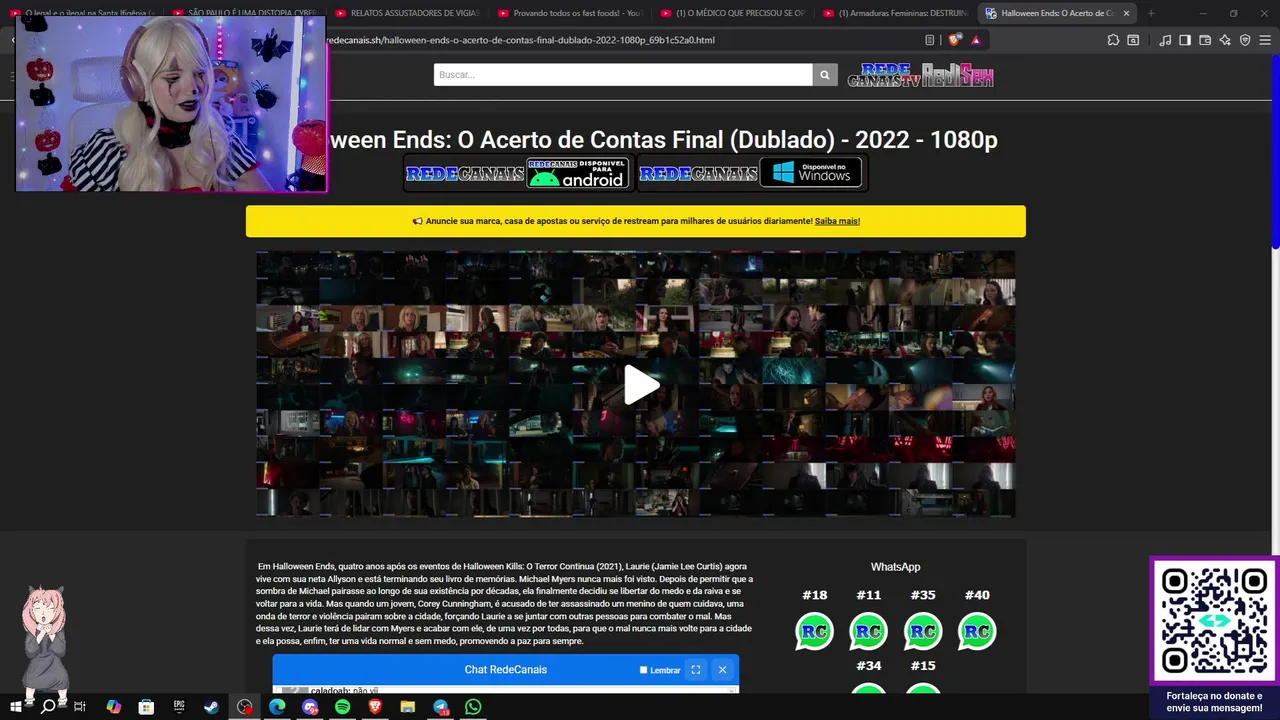Screen dimensions: 1280x720
Task: Focus the Buscar search field
Action: [x=623, y=75]
